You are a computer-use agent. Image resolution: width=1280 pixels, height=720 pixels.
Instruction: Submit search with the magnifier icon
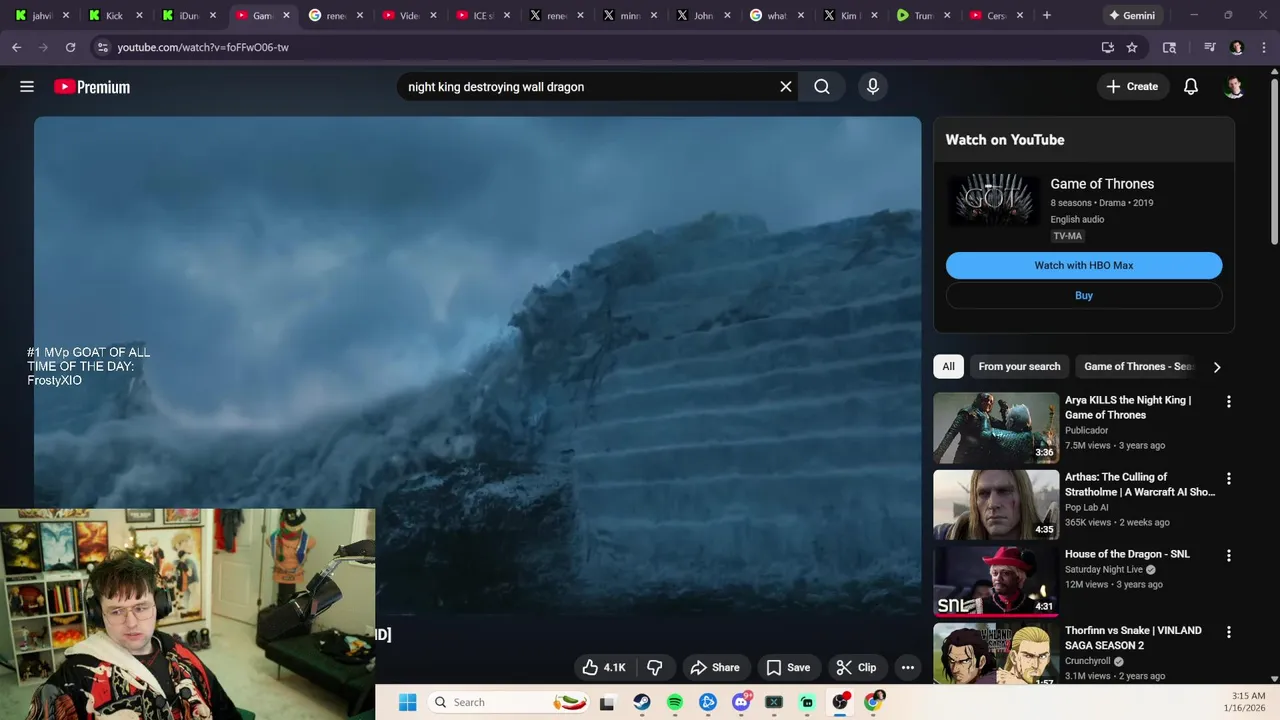(822, 87)
